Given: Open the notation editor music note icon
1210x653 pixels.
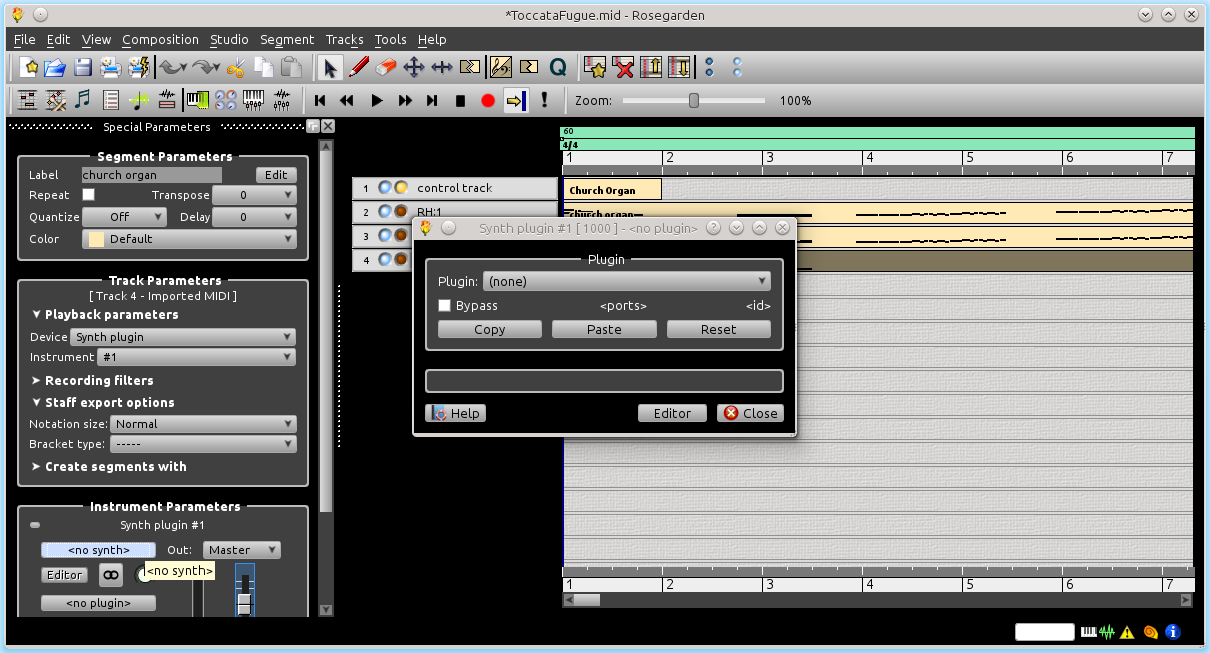Looking at the screenshot, I should coord(83,100).
